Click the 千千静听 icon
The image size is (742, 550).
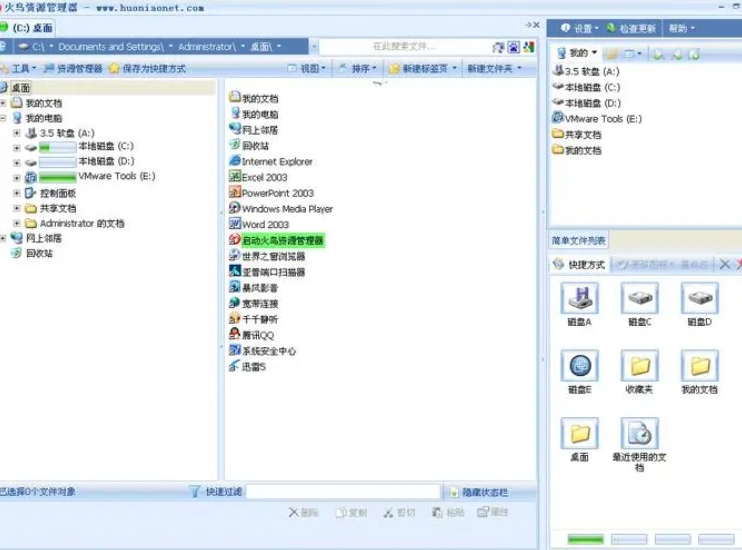tap(235, 318)
